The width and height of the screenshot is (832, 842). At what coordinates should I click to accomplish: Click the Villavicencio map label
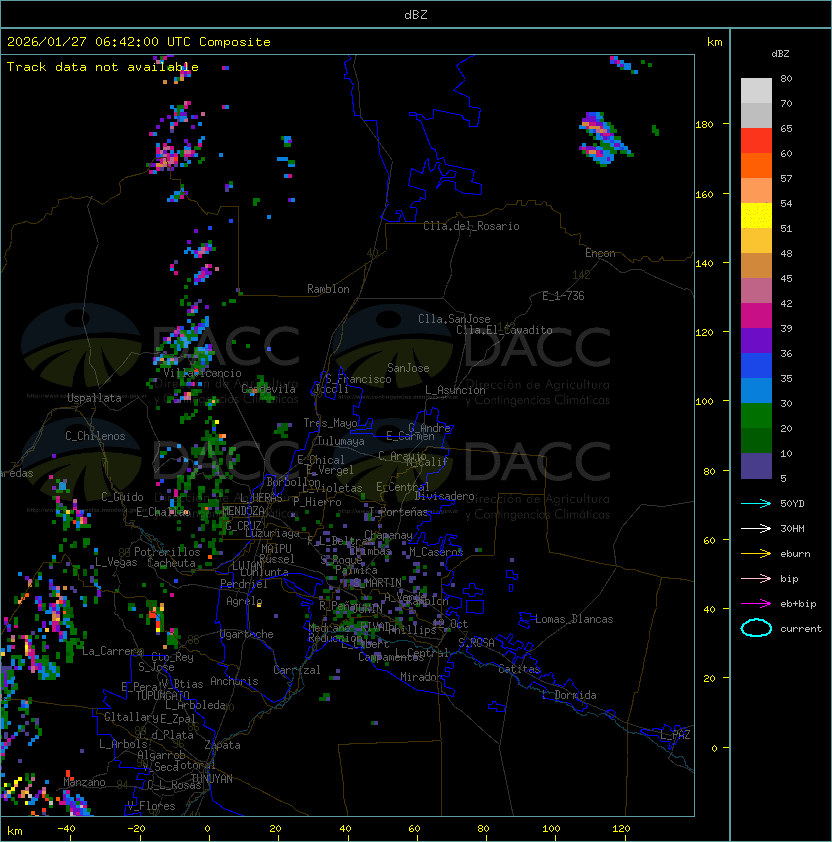click(x=202, y=373)
